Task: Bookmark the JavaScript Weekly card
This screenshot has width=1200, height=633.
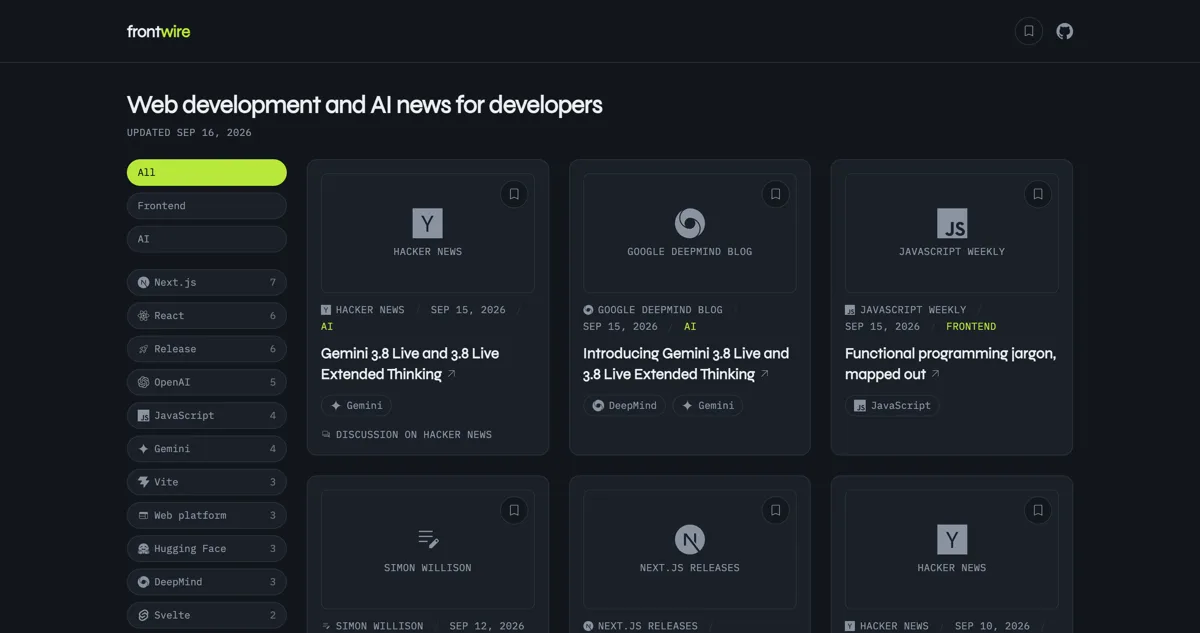Action: (x=1038, y=194)
